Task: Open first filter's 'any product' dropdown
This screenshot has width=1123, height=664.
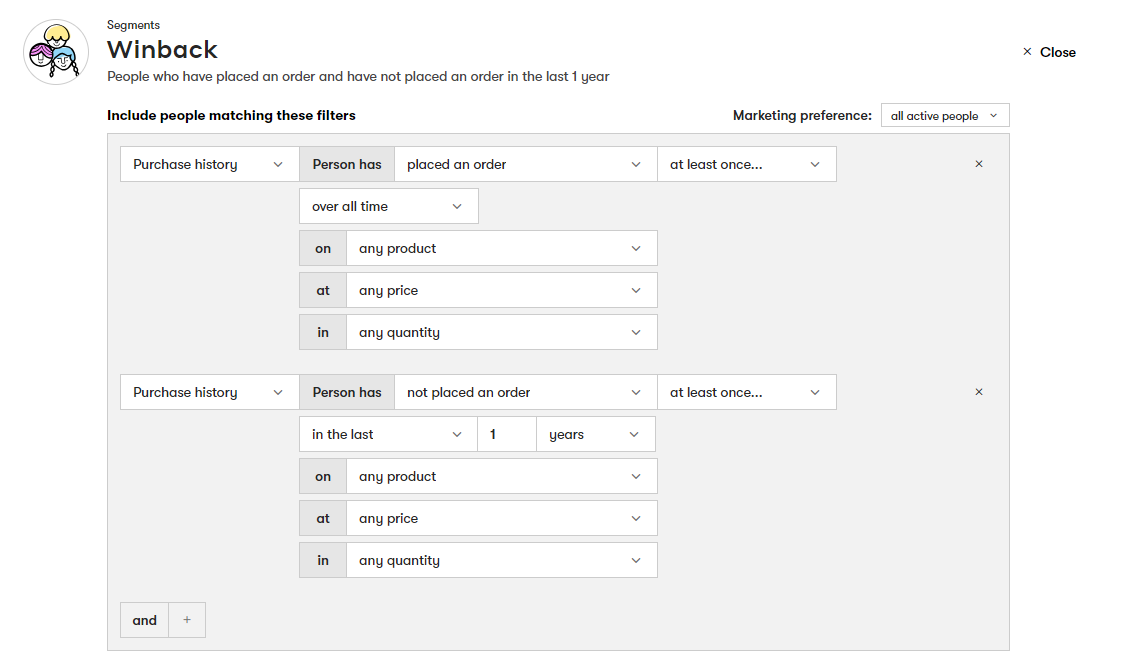Action: (x=501, y=248)
